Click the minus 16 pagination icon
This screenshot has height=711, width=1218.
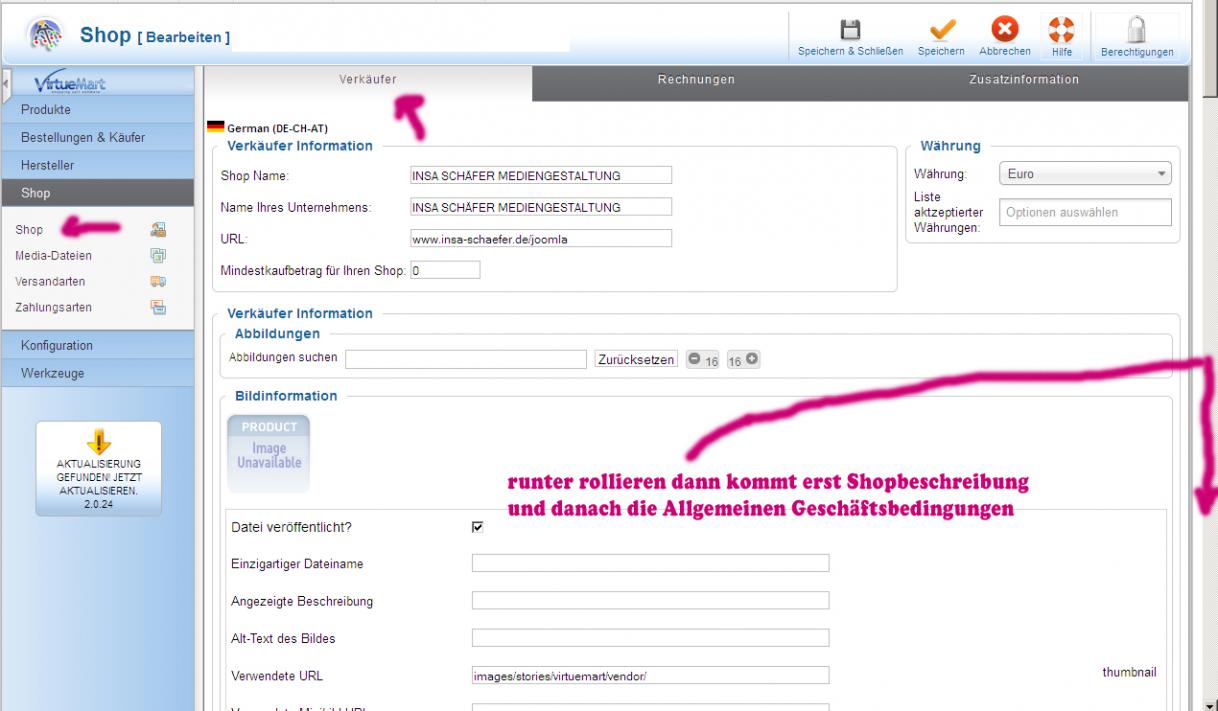point(695,360)
